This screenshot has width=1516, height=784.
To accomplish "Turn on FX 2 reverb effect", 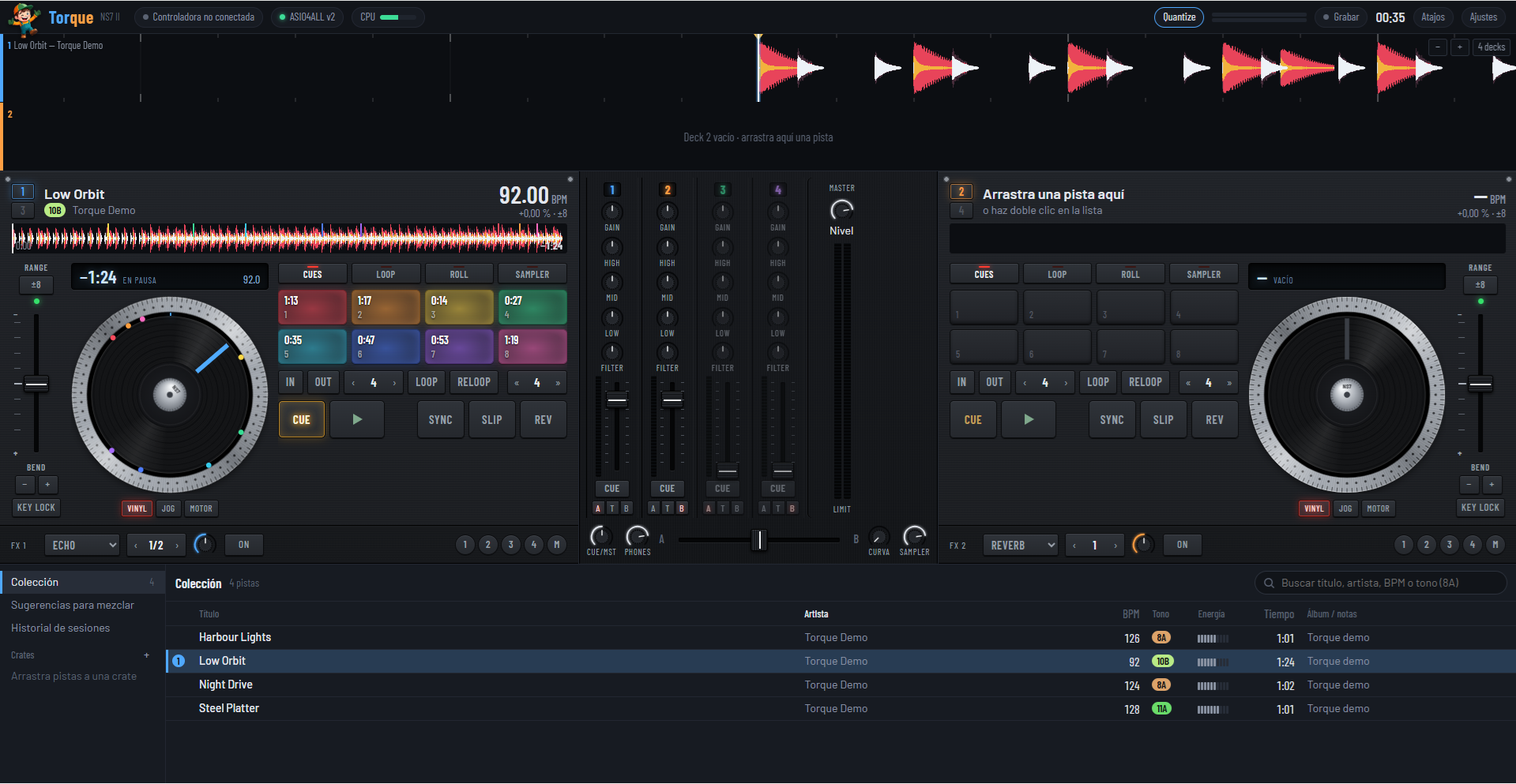I will (1183, 545).
